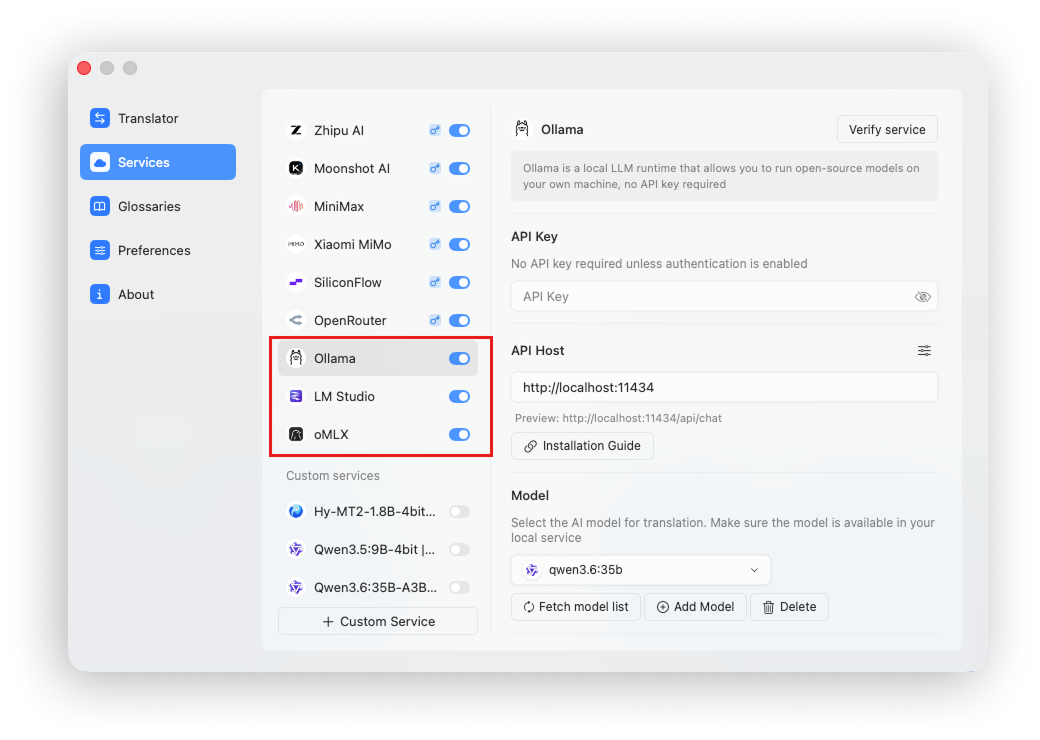1040x740 pixels.
Task: Enable the Hy-MT2-1.8B-4bit custom service
Action: click(459, 511)
